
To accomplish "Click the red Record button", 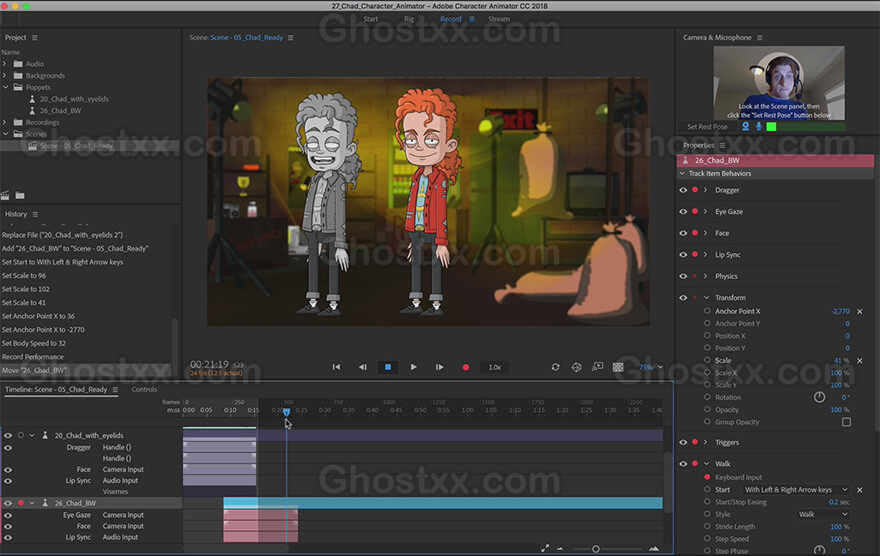I will pyautogui.click(x=465, y=367).
